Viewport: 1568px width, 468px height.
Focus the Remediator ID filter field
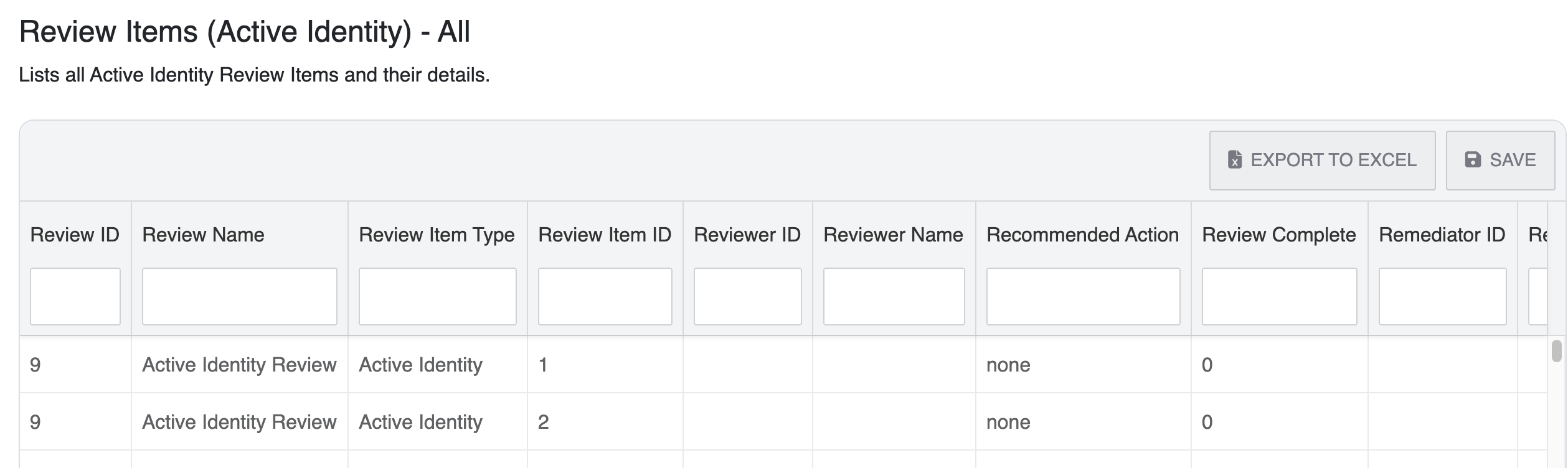coord(1442,296)
